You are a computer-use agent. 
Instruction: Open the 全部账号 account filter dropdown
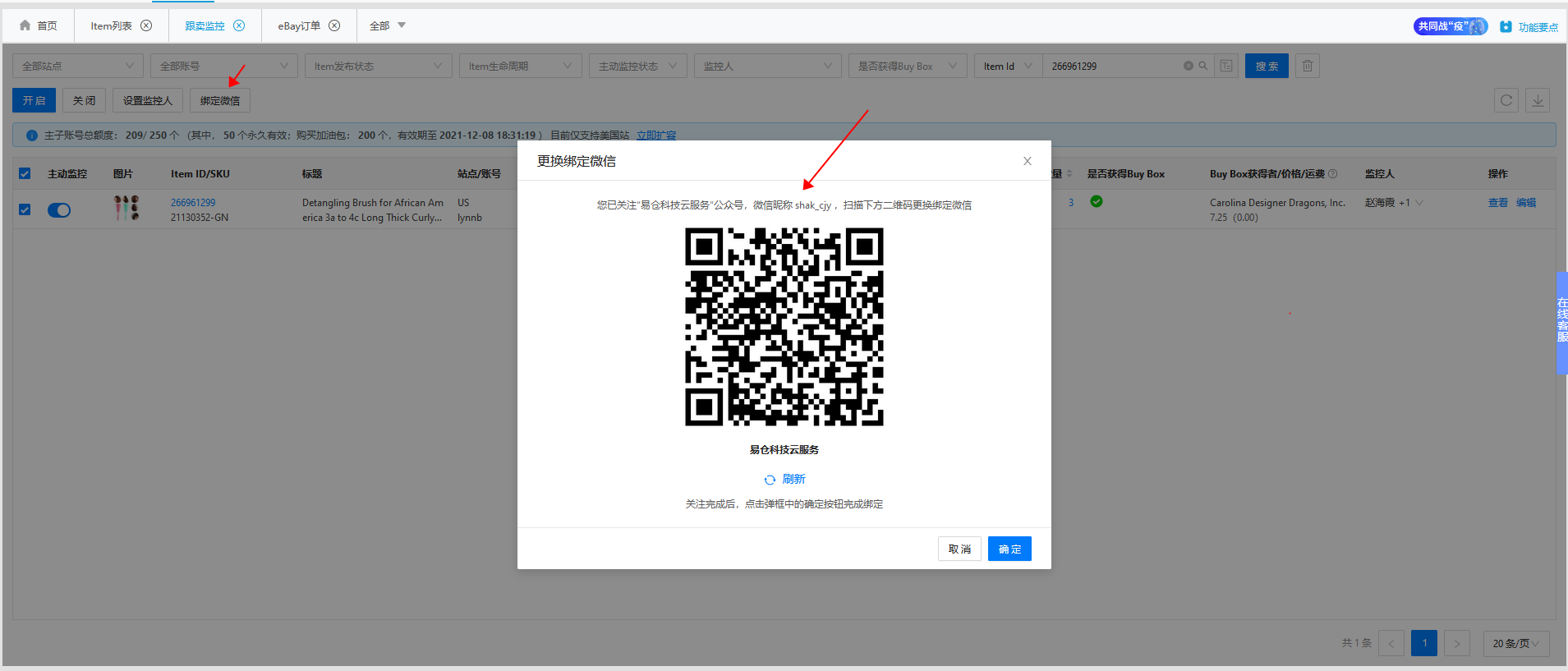(224, 66)
